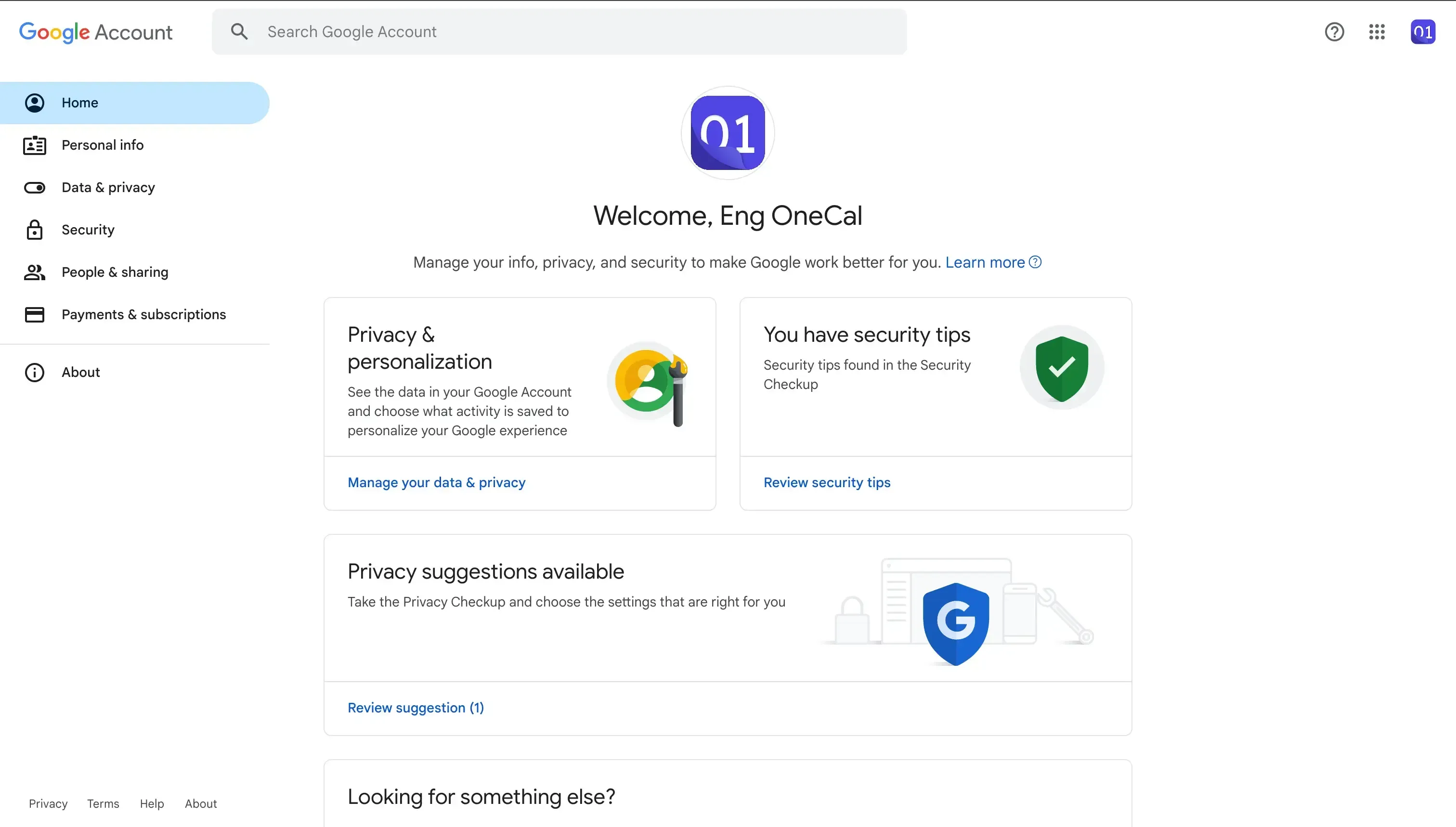Image resolution: width=1456 pixels, height=827 pixels.
Task: Select Security in the sidebar navigation
Action: 88,230
